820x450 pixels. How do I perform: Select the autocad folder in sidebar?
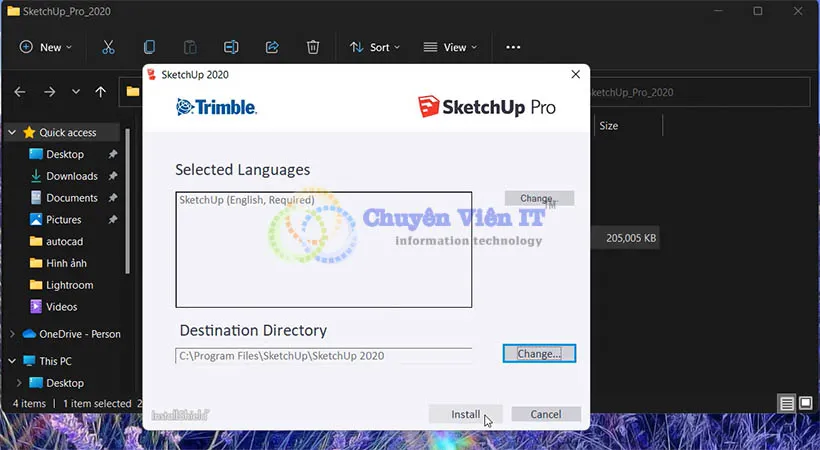[65, 242]
